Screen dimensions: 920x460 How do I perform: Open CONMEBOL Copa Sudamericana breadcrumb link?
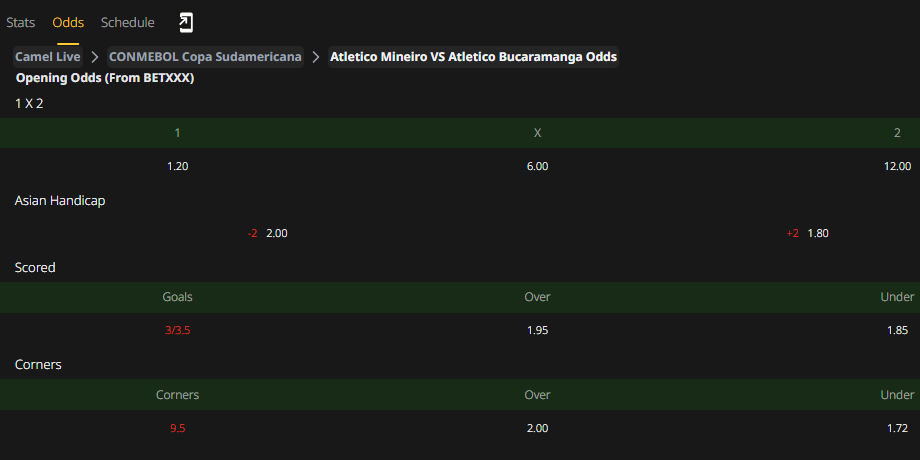click(x=205, y=57)
